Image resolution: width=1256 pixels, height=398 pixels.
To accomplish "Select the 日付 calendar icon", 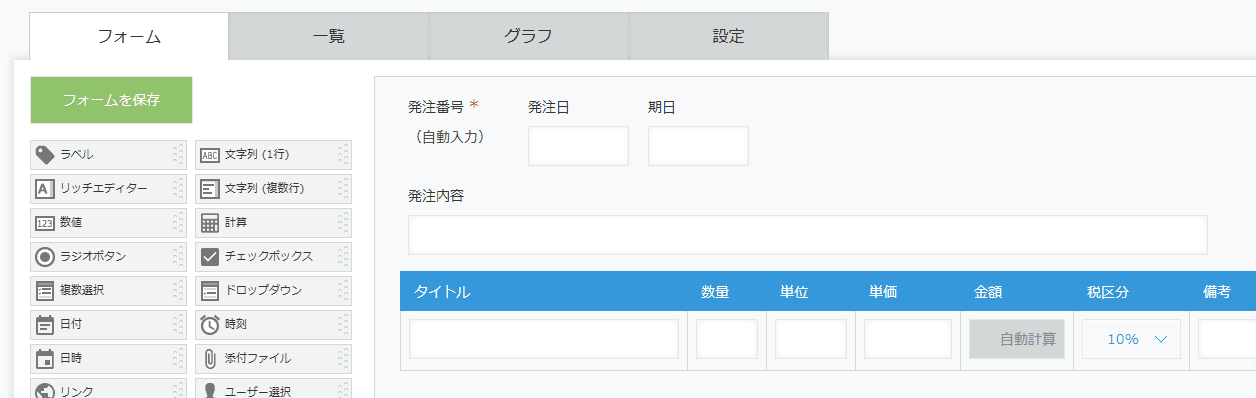I will (x=45, y=325).
